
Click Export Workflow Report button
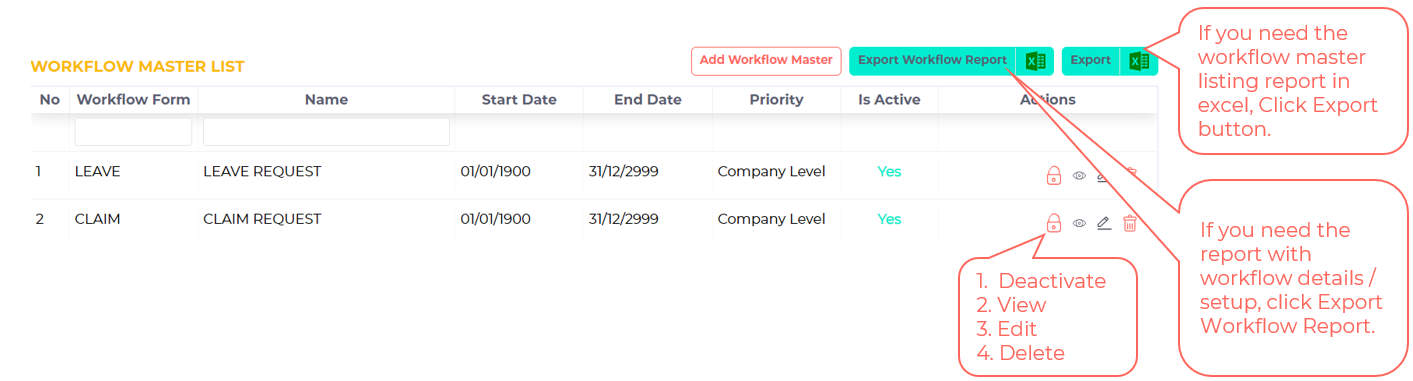[932, 61]
